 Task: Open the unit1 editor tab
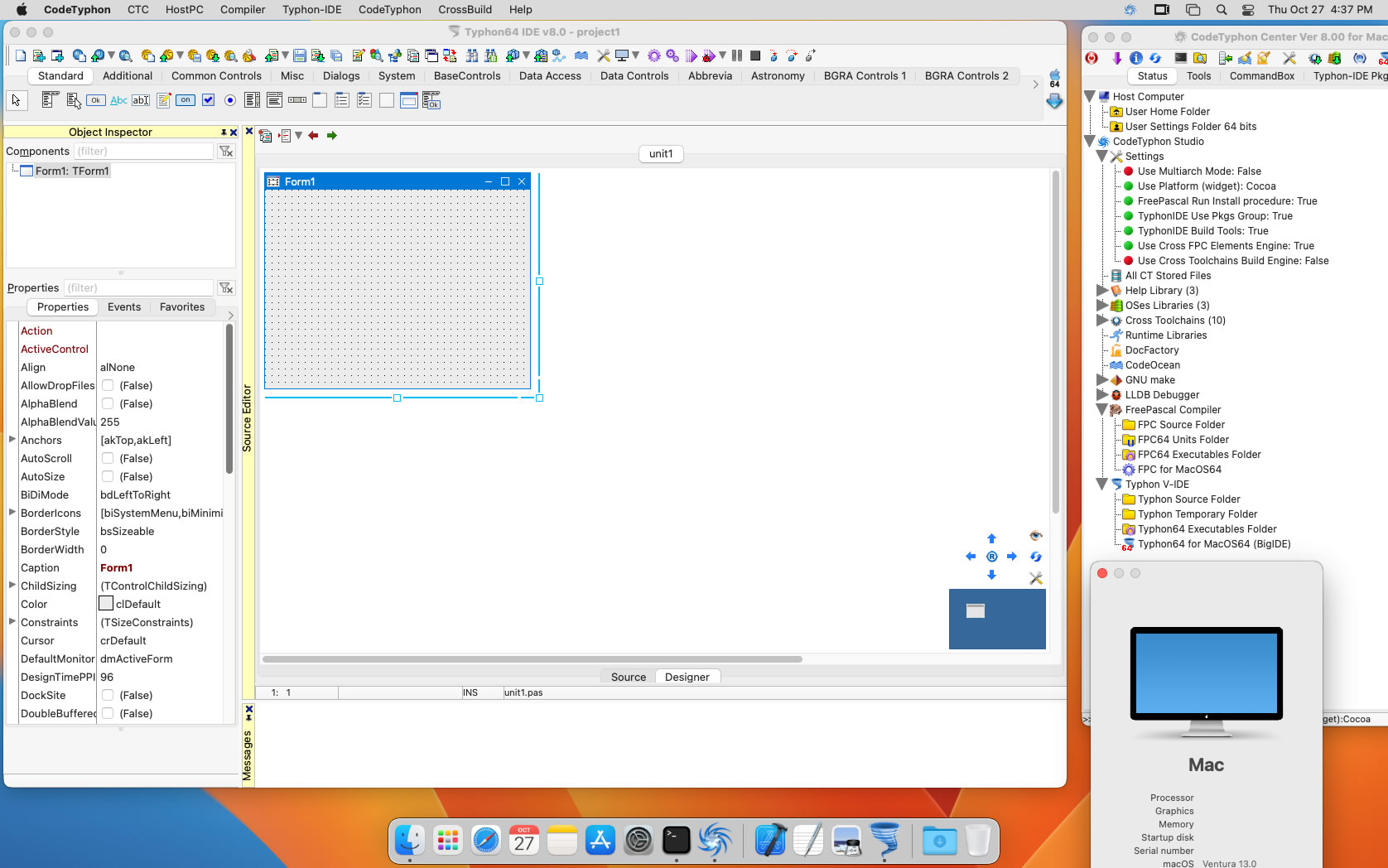pyautogui.click(x=661, y=153)
